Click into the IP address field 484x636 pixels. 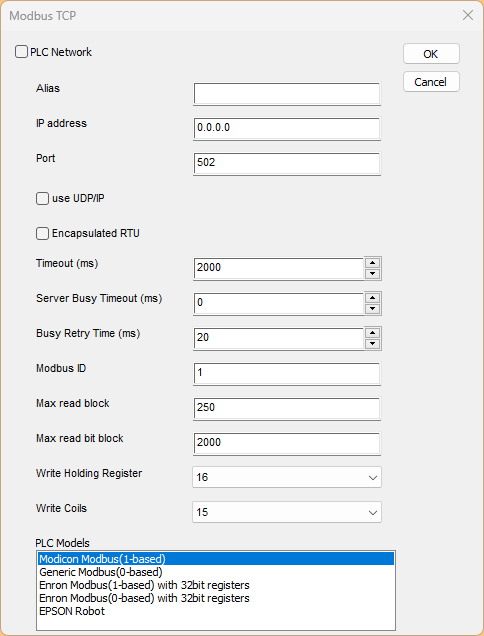tap(287, 128)
